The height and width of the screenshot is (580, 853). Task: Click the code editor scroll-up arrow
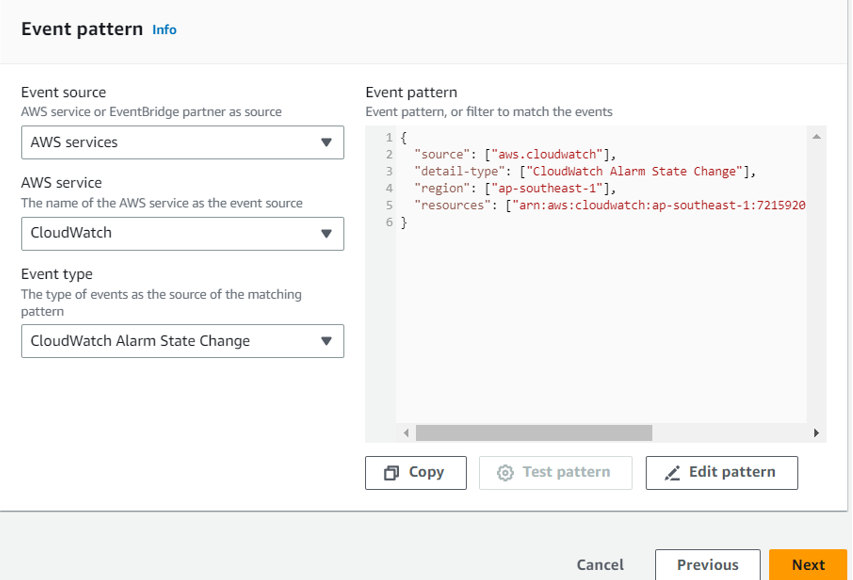click(816, 137)
